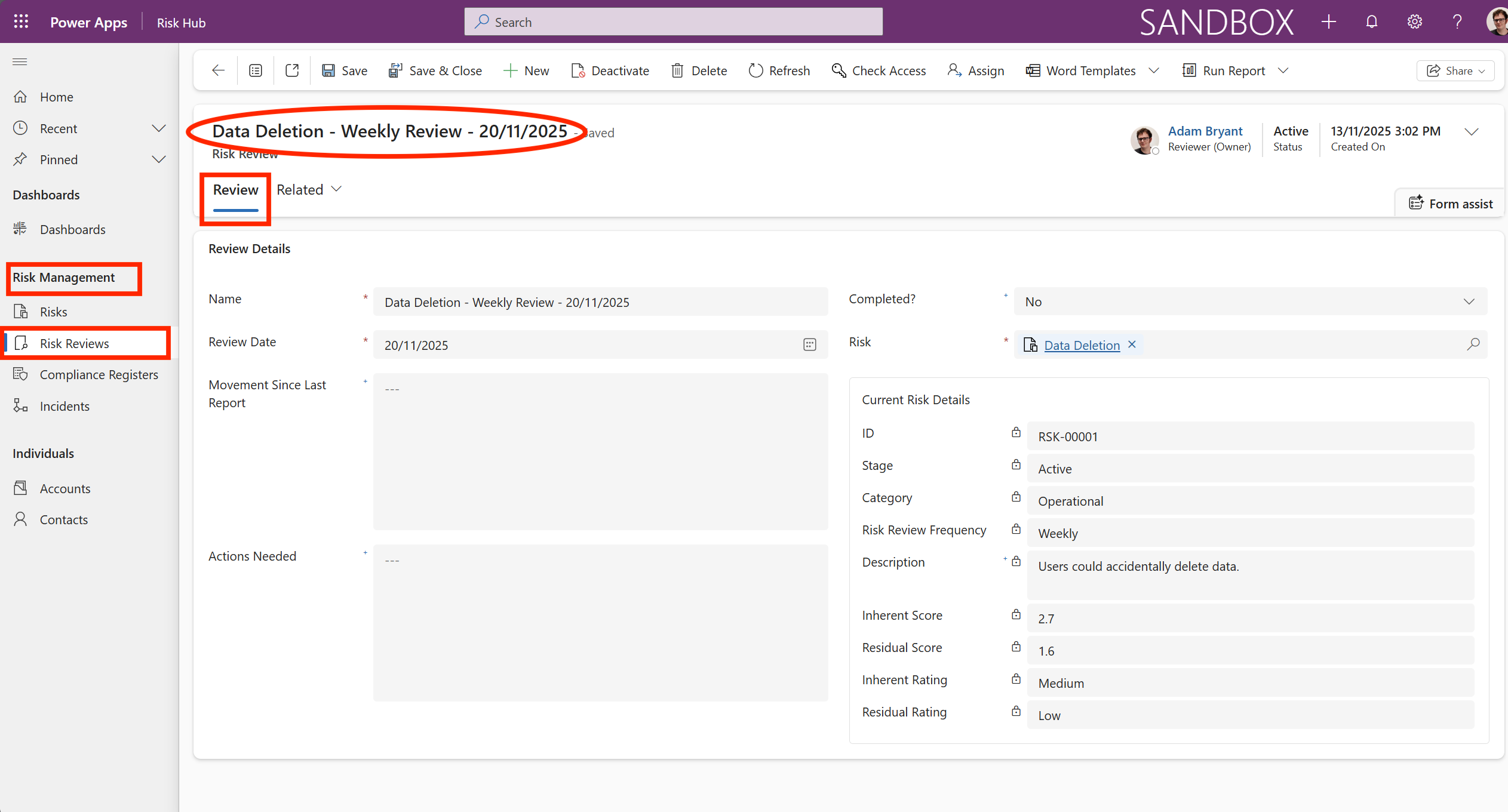The height and width of the screenshot is (812, 1508).
Task: Open calendar picker for Review Date
Action: (809, 345)
